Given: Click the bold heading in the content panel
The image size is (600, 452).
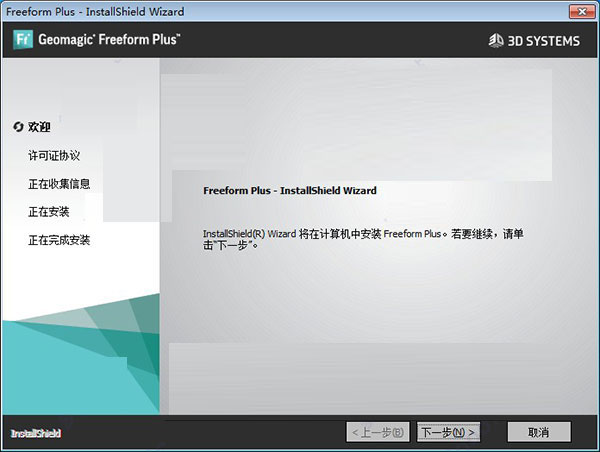Looking at the screenshot, I should click(289, 189).
